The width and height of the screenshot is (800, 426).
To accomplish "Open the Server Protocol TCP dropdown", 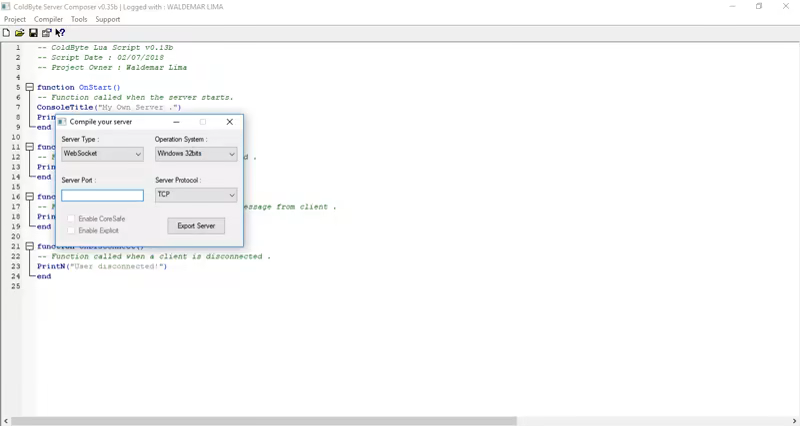I will (195, 195).
